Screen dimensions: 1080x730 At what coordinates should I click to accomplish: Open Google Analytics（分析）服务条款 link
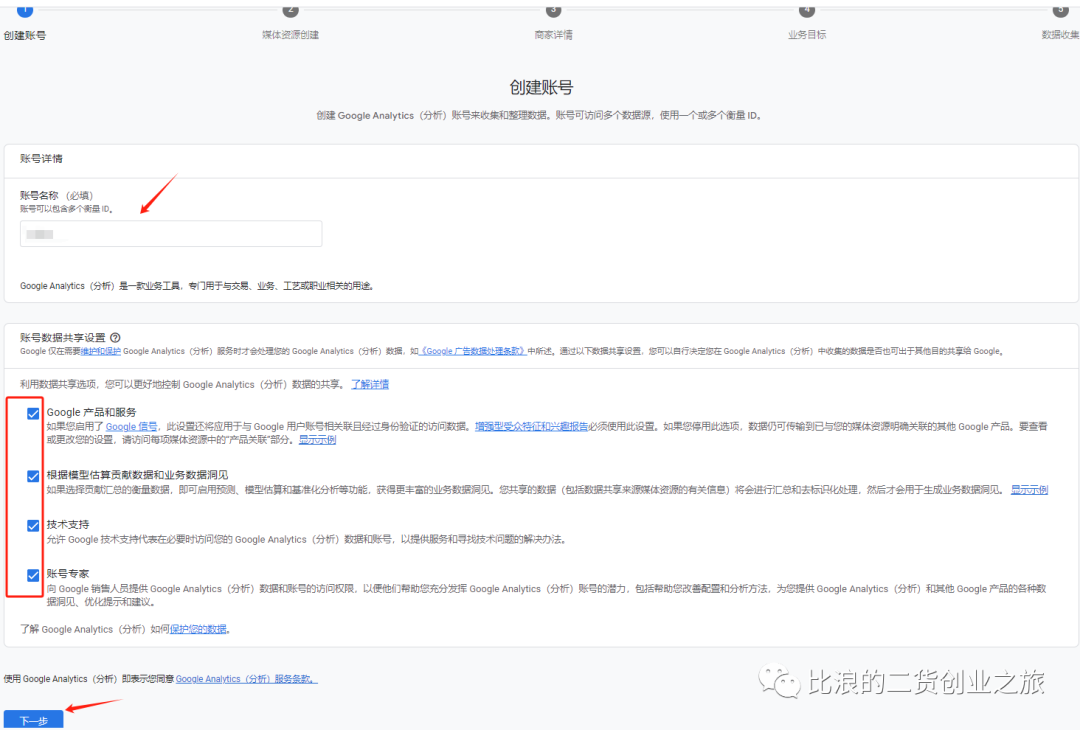[246, 679]
